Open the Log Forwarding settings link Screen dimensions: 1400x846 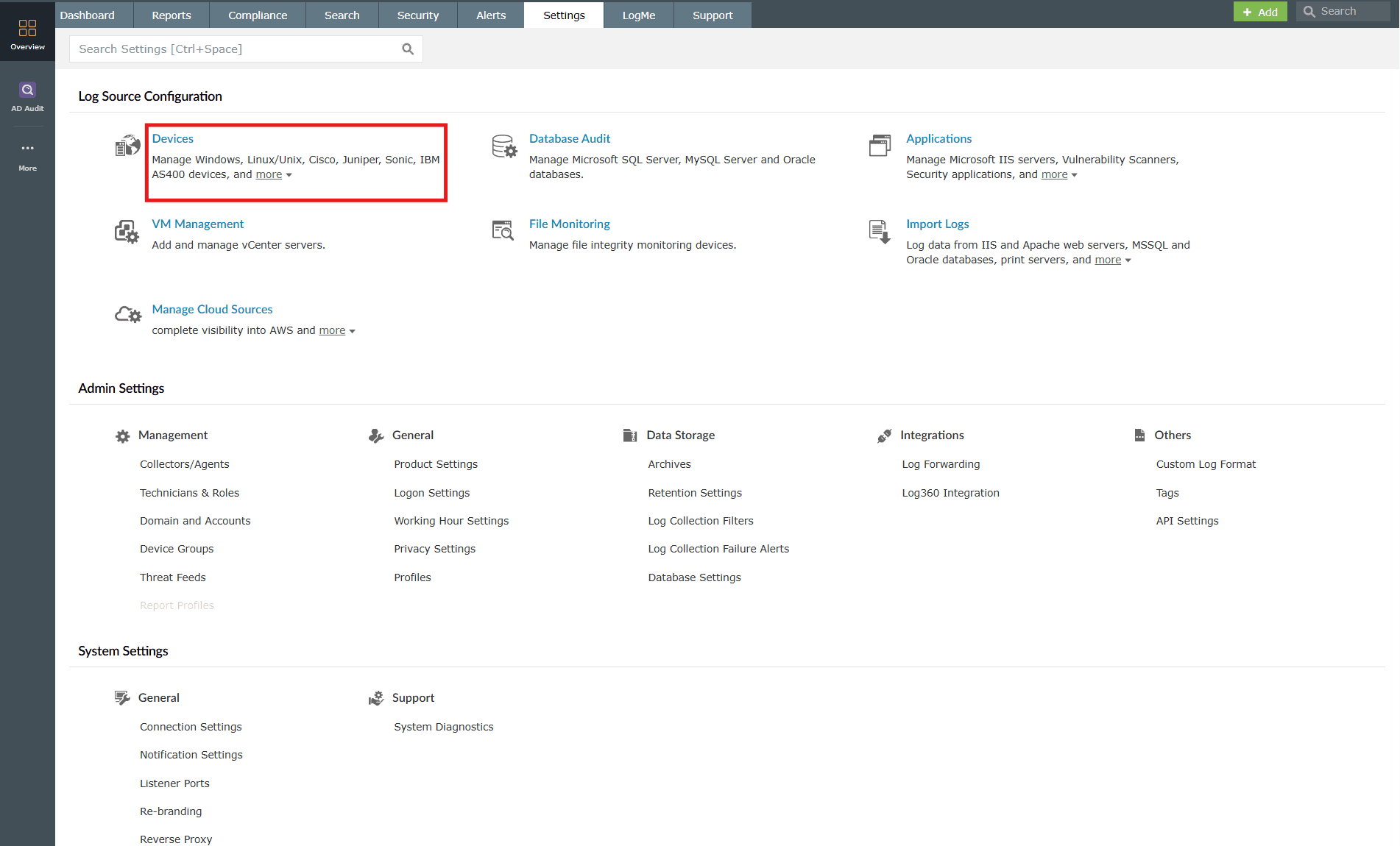pos(941,464)
